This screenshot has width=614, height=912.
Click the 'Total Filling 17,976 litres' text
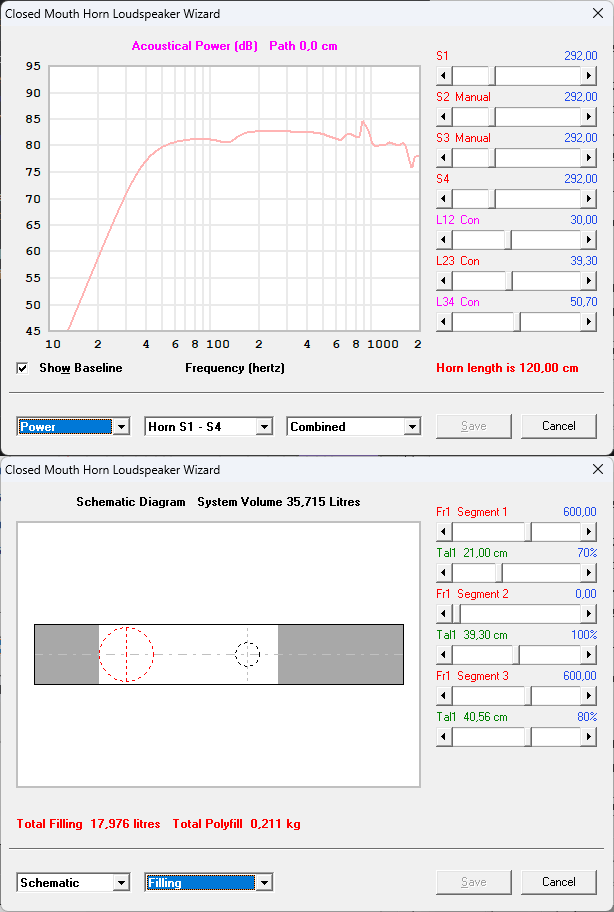[x=88, y=824]
